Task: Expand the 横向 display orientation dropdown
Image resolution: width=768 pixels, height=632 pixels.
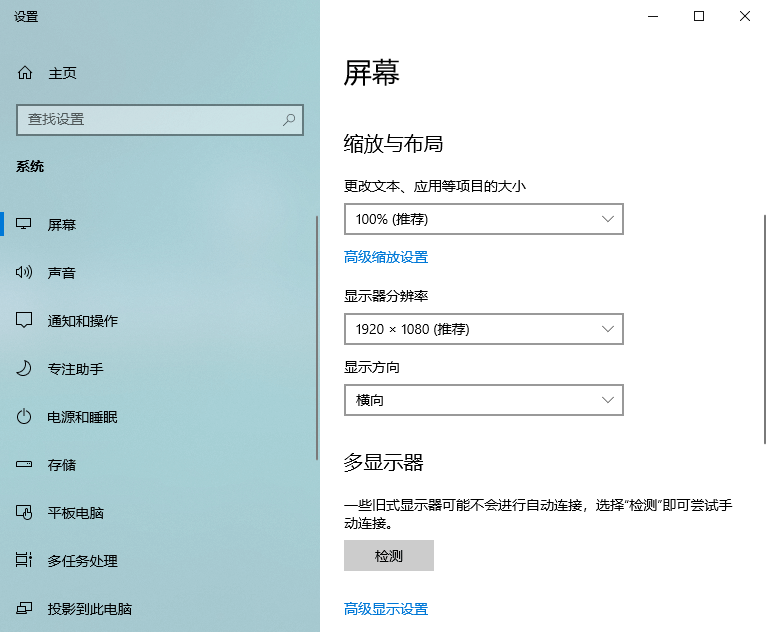Action: [483, 400]
